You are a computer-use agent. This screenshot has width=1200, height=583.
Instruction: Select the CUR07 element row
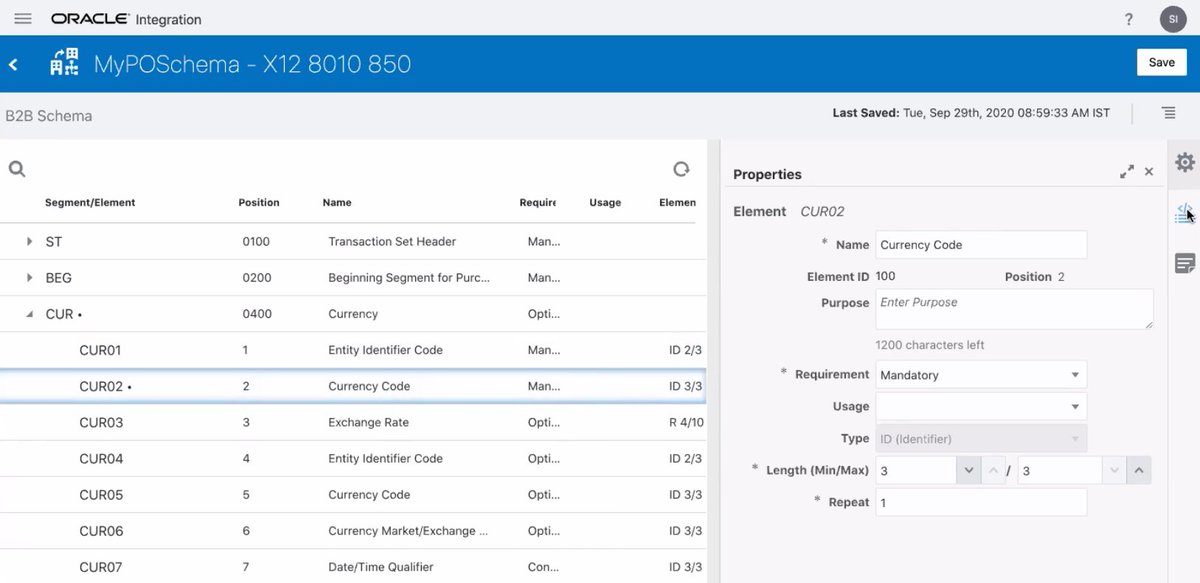353,566
